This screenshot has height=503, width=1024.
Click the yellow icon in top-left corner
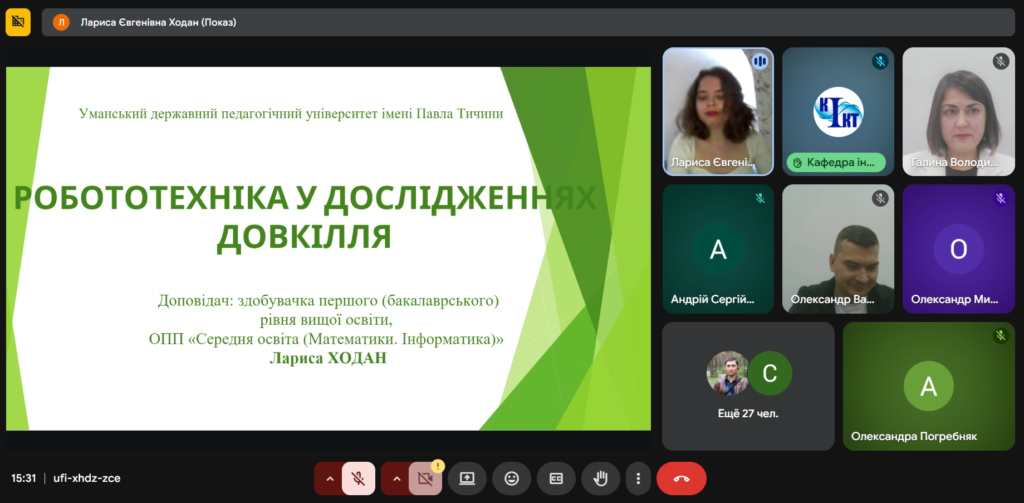coord(18,21)
